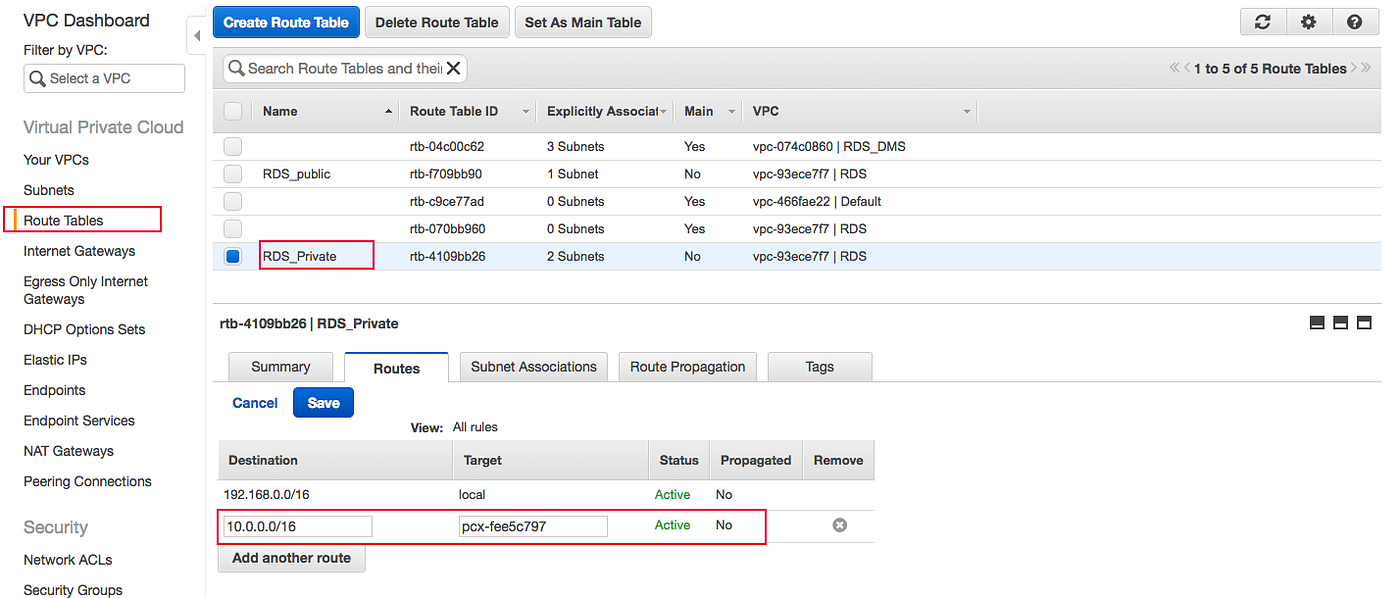
Task: Jump to the last page of route tables
Action: 1366,68
